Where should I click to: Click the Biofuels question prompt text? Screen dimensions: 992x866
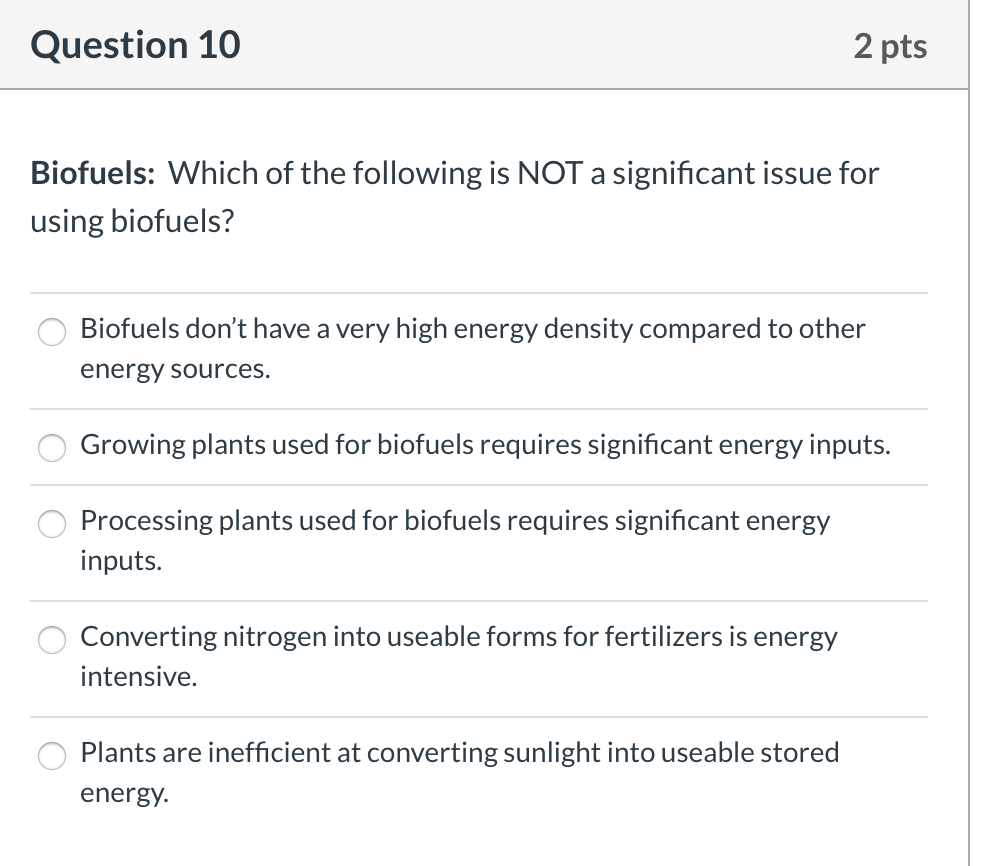coord(454,196)
